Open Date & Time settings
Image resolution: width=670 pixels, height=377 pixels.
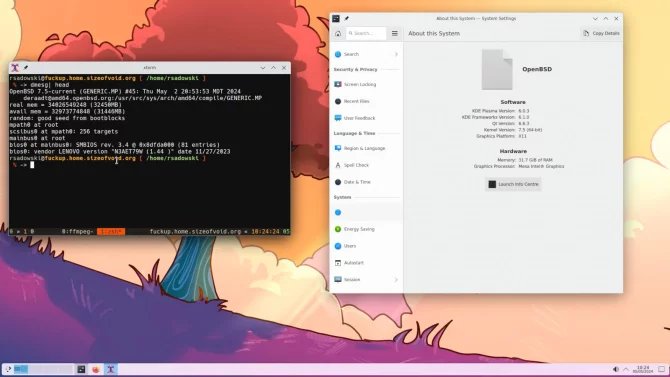(x=366, y=182)
